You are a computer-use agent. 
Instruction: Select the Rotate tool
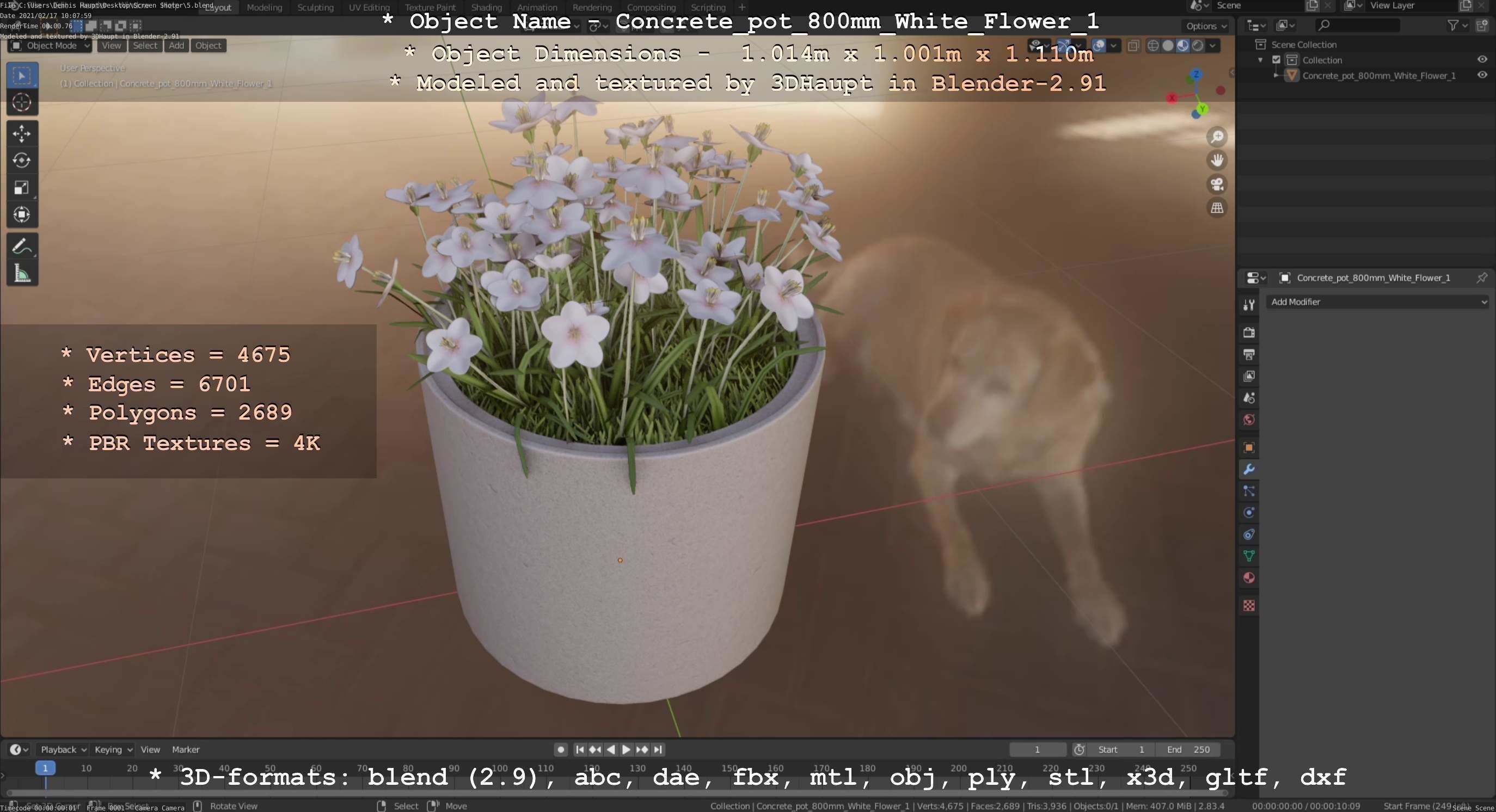coord(21,161)
